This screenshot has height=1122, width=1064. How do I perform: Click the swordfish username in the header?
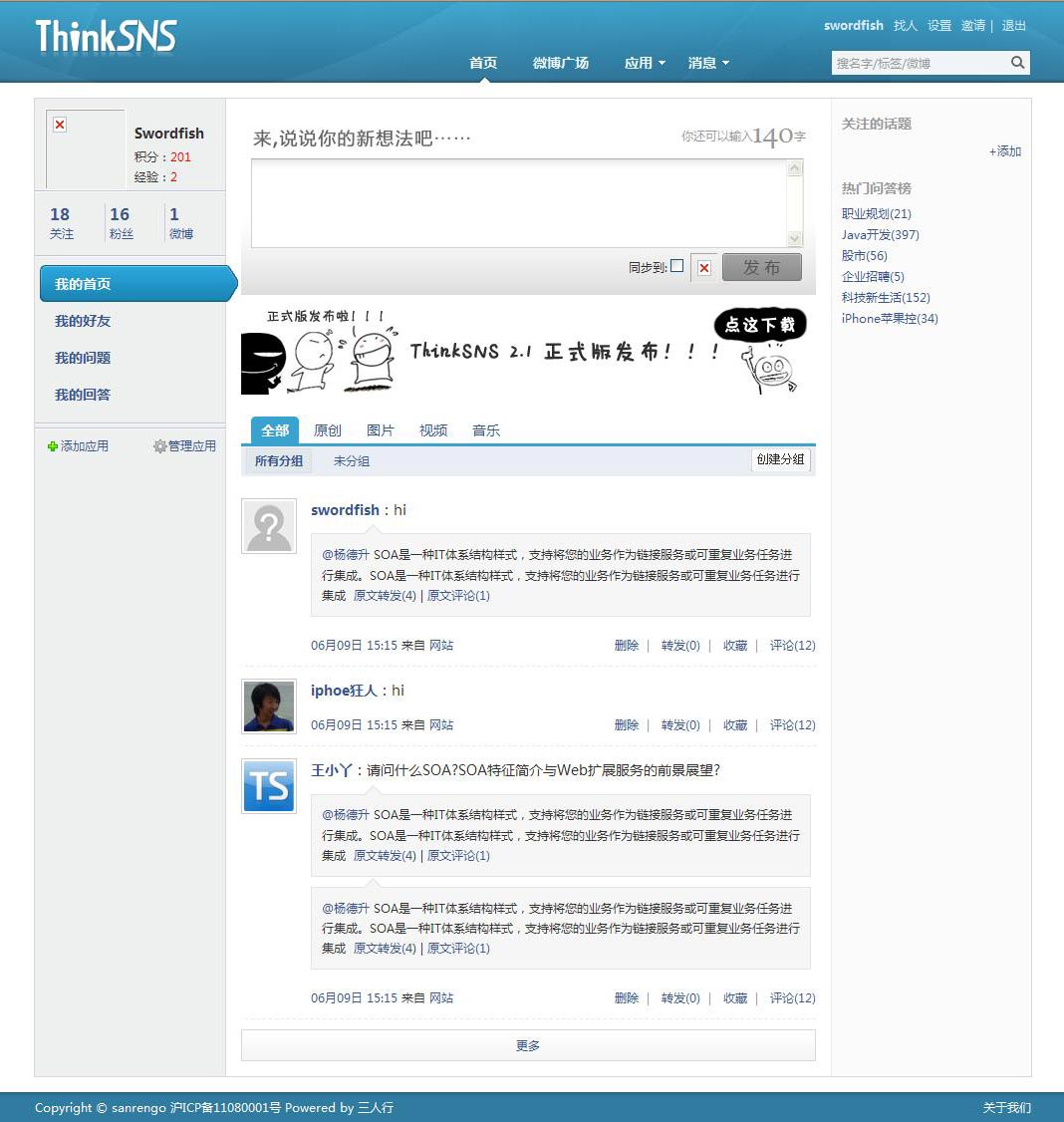[x=854, y=26]
